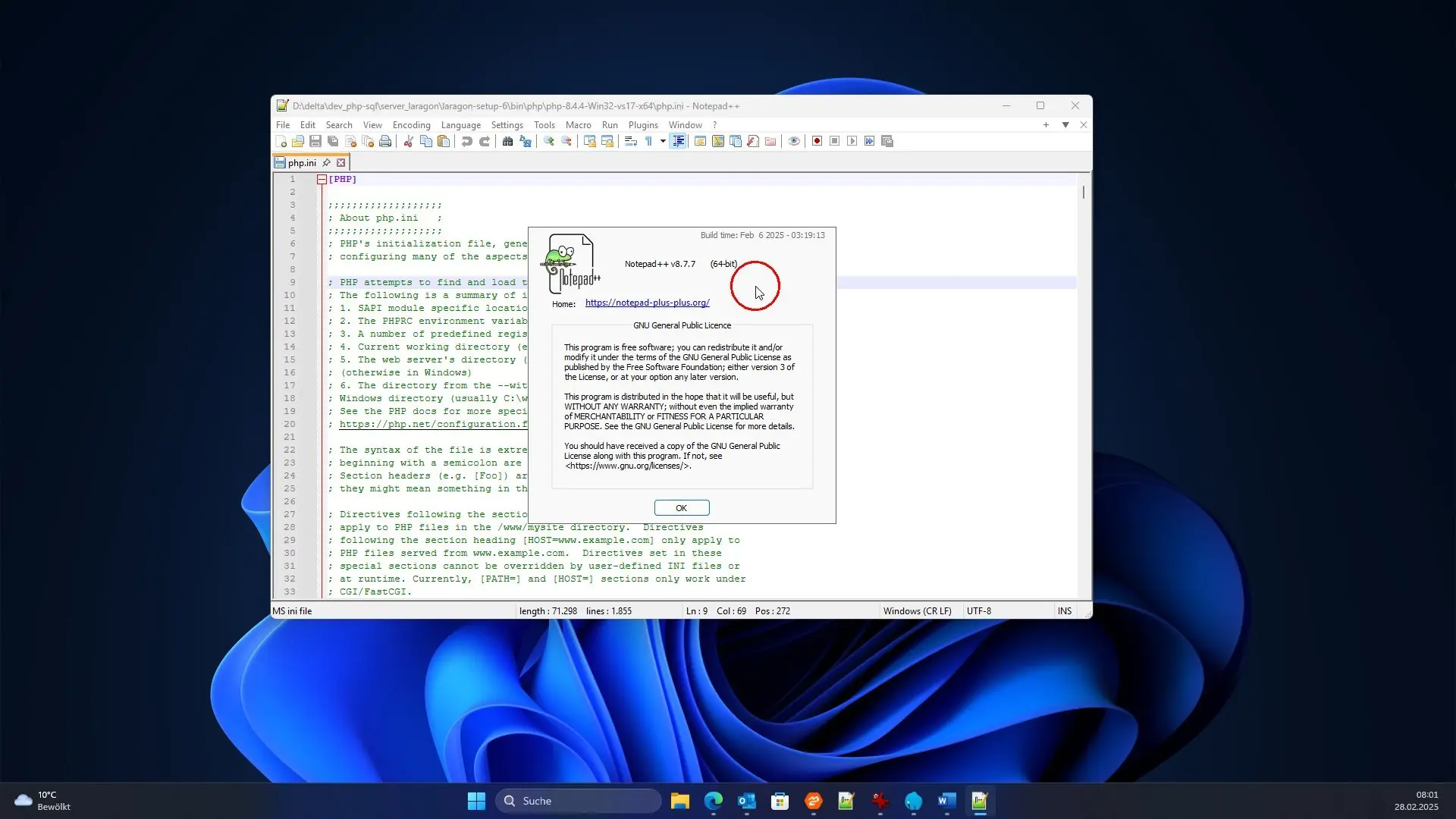
Task: Open the Replace toolbar icon
Action: click(x=525, y=141)
